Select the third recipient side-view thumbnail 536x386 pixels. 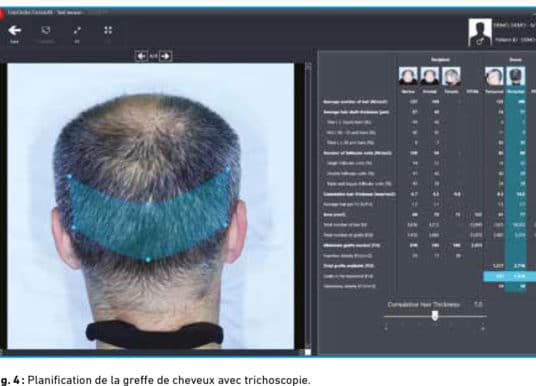pyautogui.click(x=451, y=76)
